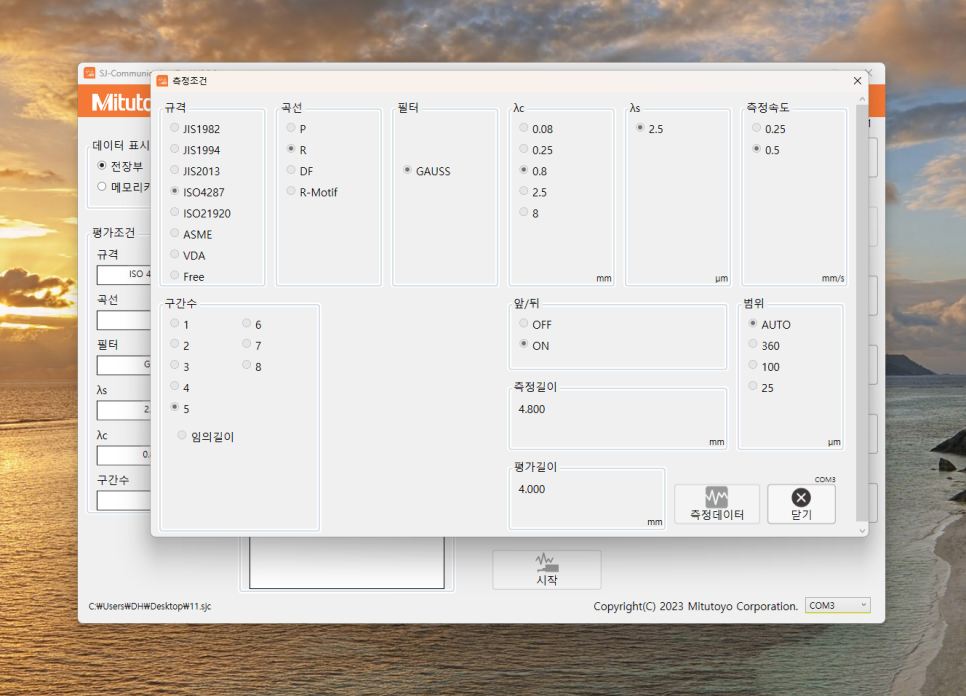Close the 측정조건 dialog with X
Screen dimensions: 966x696
pos(857,80)
